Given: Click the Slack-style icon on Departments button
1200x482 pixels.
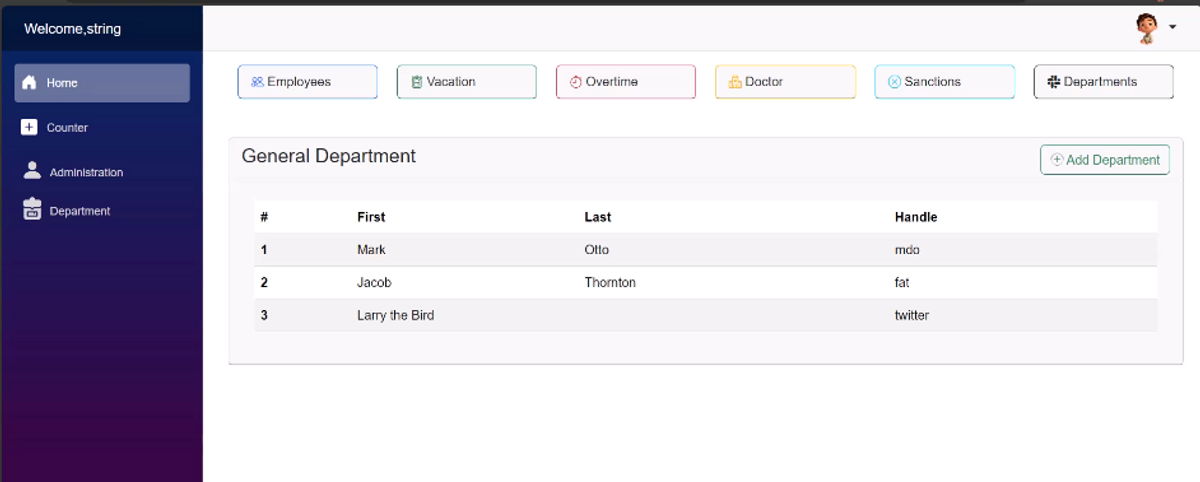Looking at the screenshot, I should click(1054, 82).
